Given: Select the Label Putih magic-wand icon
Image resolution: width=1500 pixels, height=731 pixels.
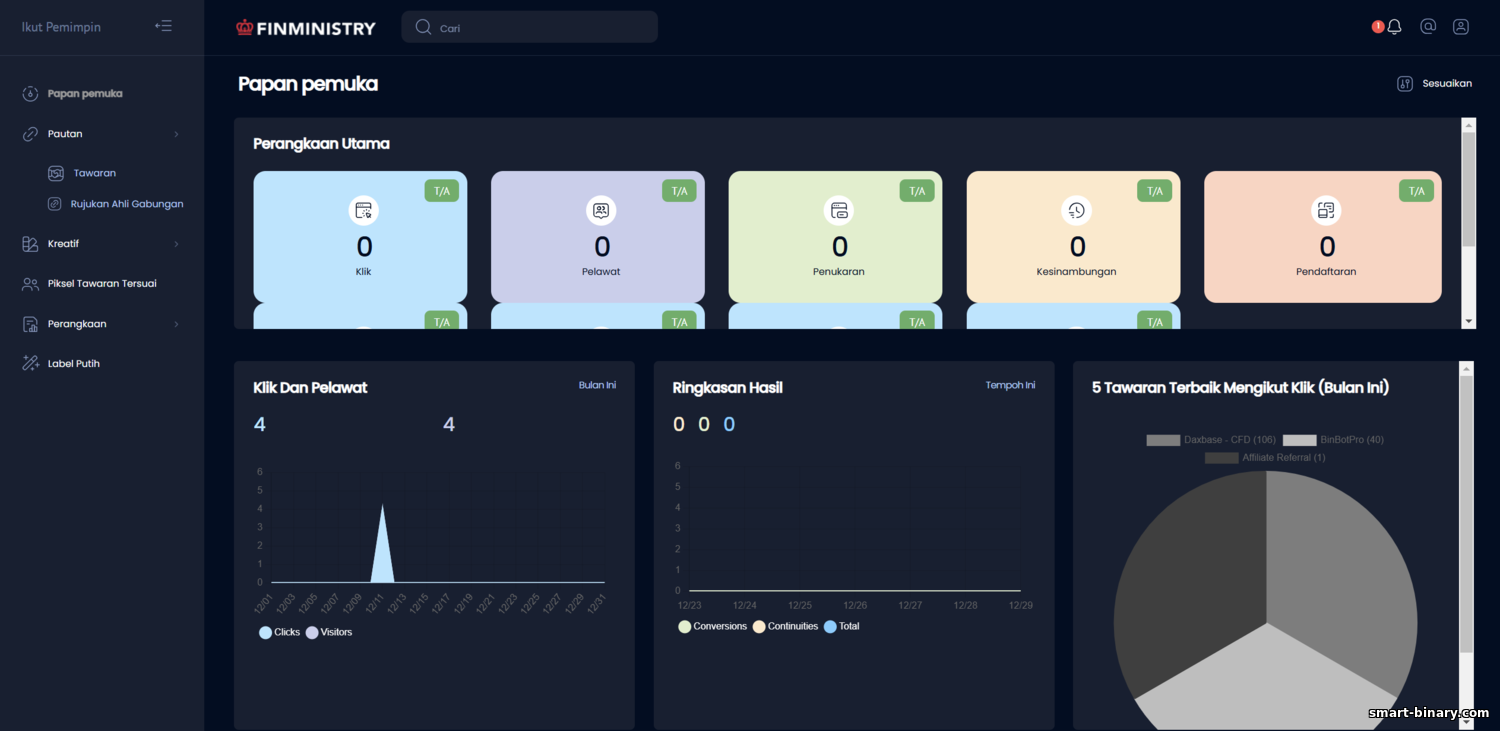Looking at the screenshot, I should coord(30,364).
